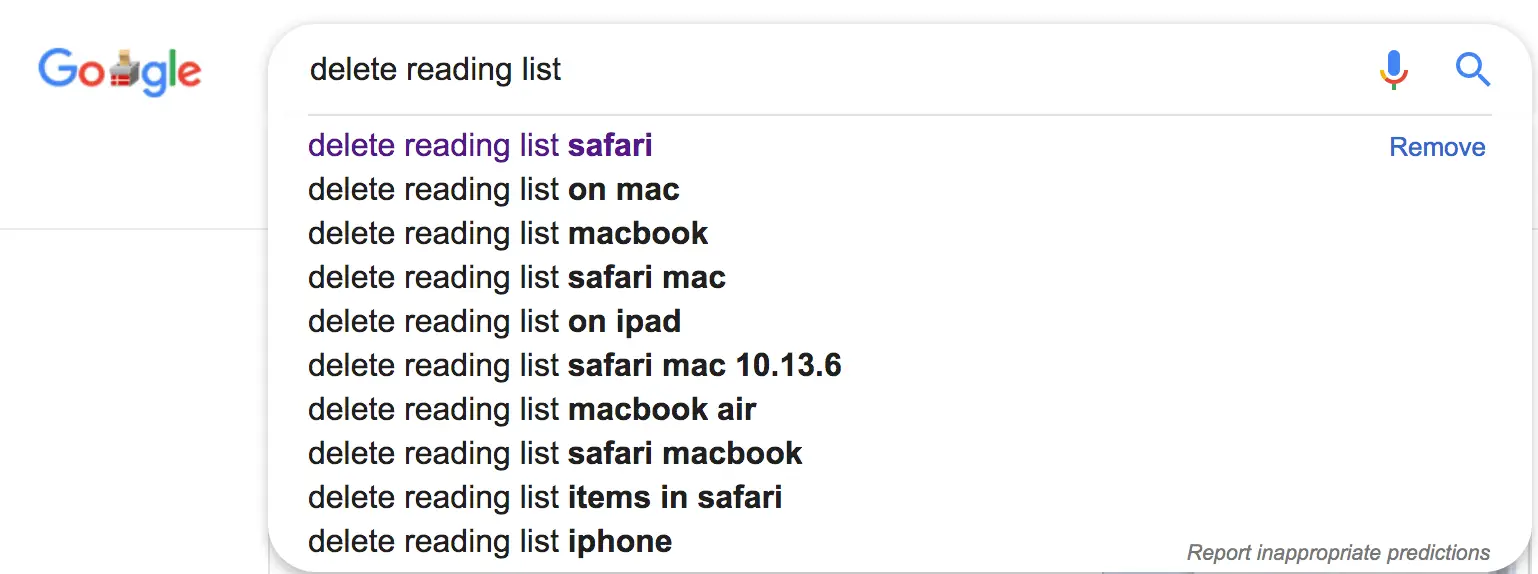Choose suggestion 'delete reading list on mac'

(x=493, y=189)
